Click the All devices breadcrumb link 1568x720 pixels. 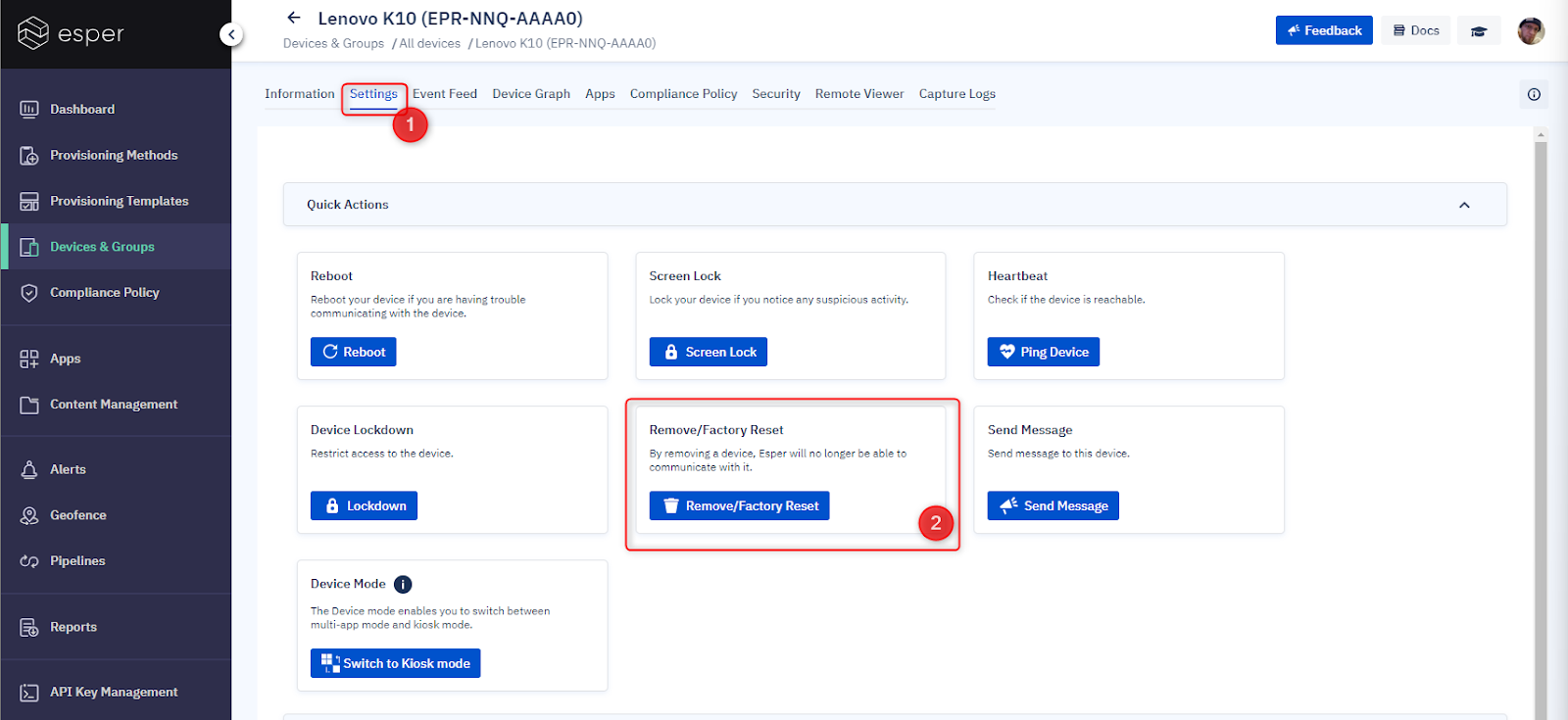click(429, 43)
